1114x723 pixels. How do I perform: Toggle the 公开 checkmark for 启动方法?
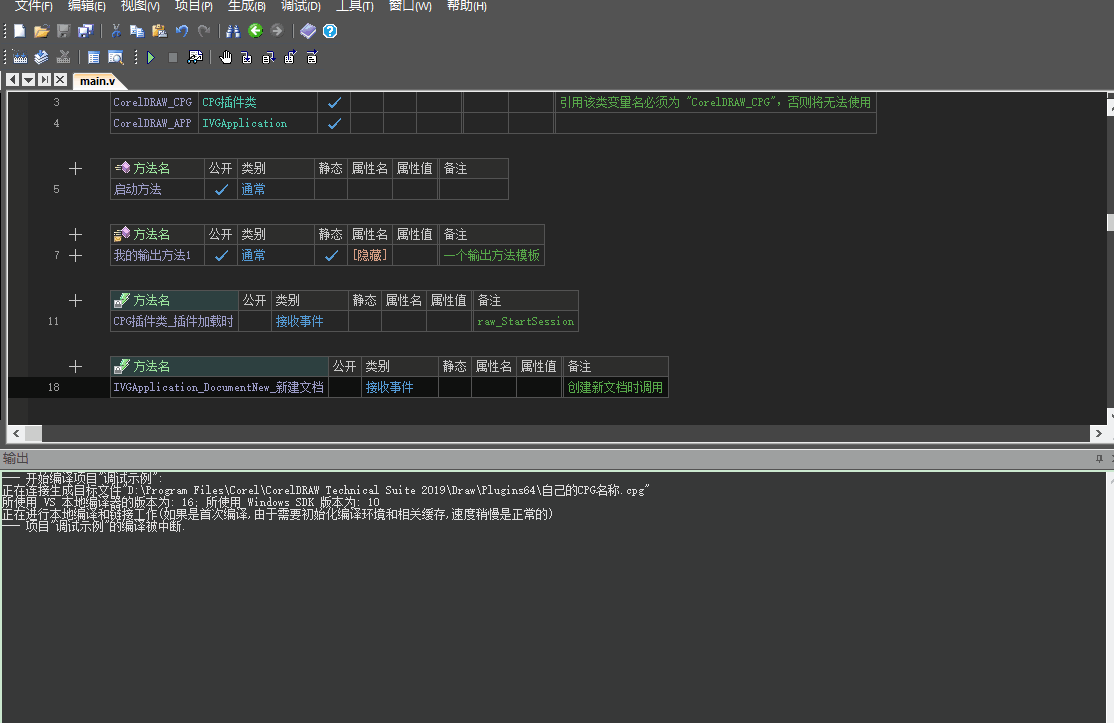coord(221,189)
